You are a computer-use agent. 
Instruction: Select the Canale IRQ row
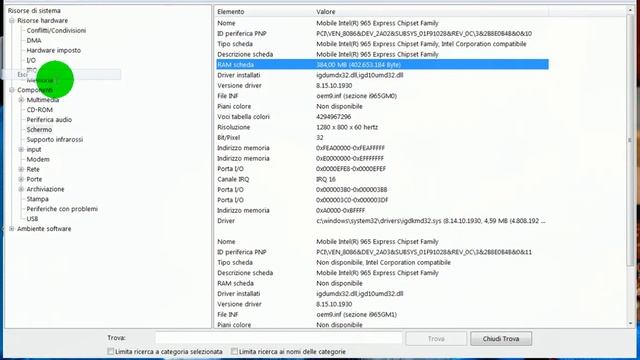382,179
